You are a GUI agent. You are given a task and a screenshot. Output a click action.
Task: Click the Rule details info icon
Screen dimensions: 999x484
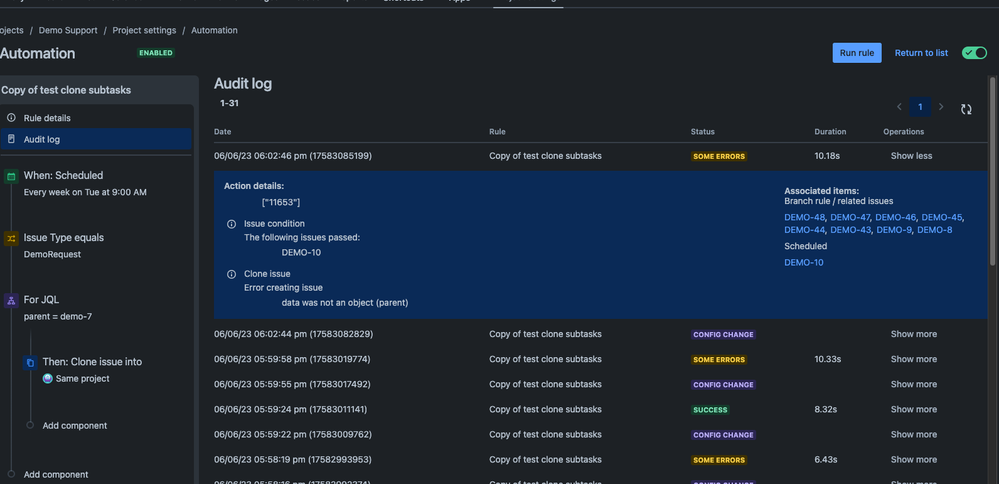(x=11, y=118)
